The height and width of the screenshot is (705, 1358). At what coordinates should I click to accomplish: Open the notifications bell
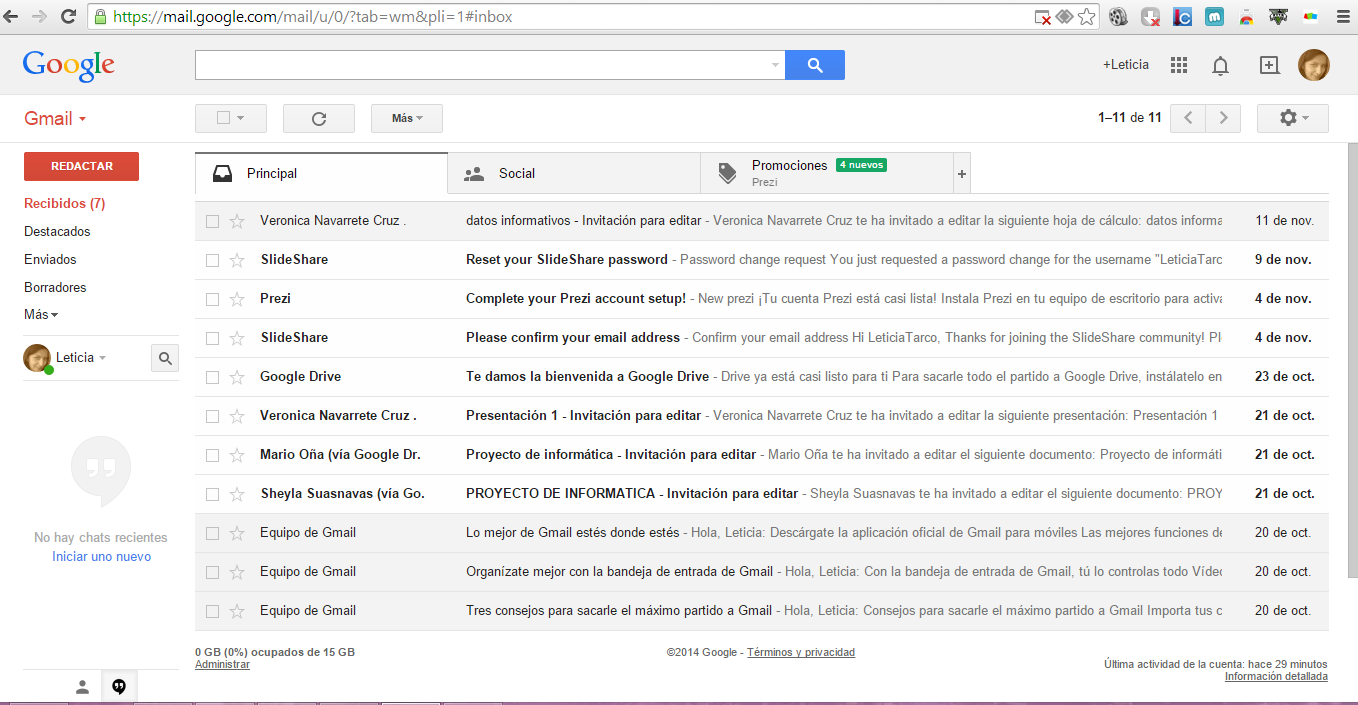click(1220, 64)
